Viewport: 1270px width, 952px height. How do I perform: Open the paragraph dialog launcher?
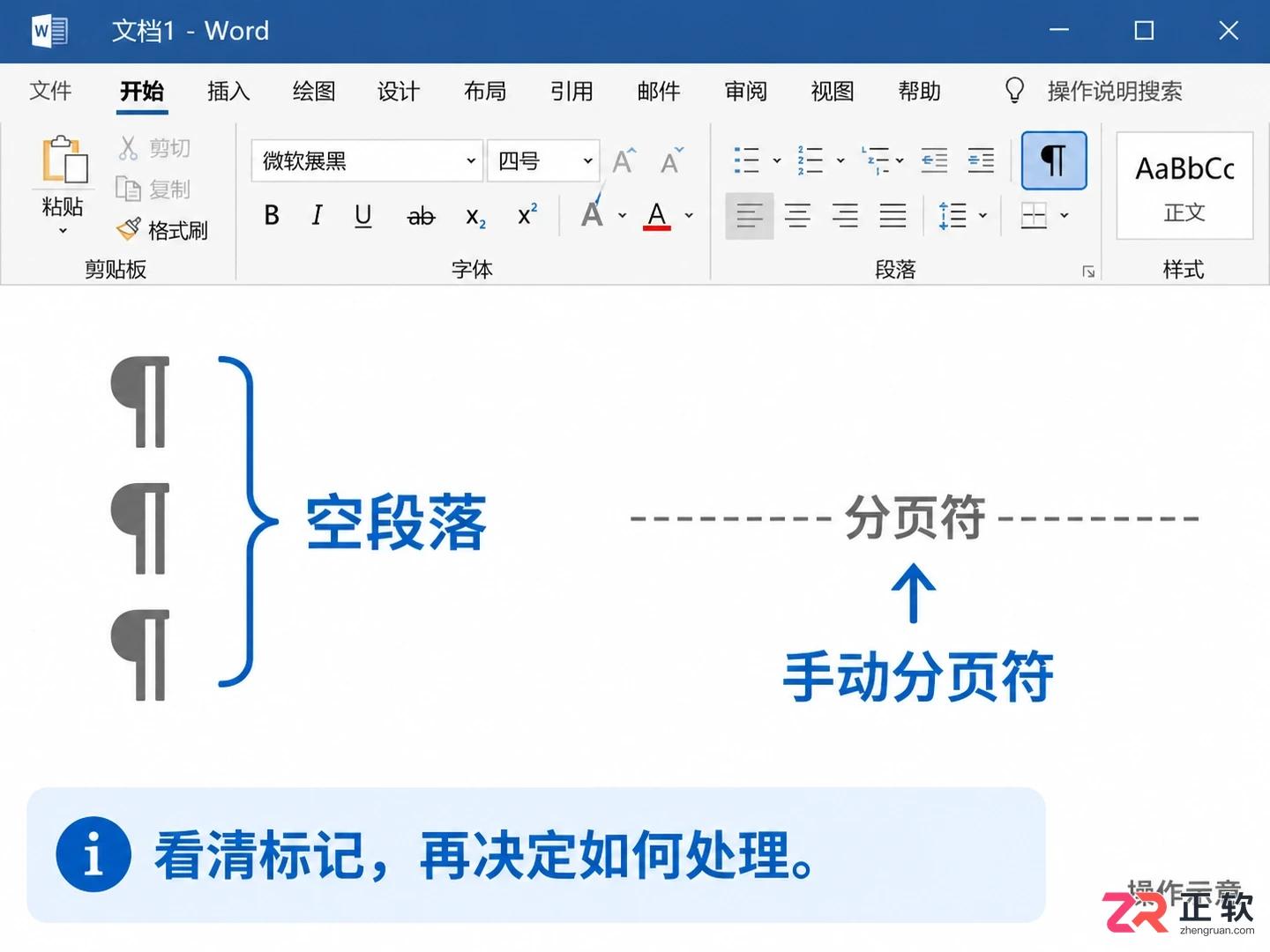tap(1088, 271)
